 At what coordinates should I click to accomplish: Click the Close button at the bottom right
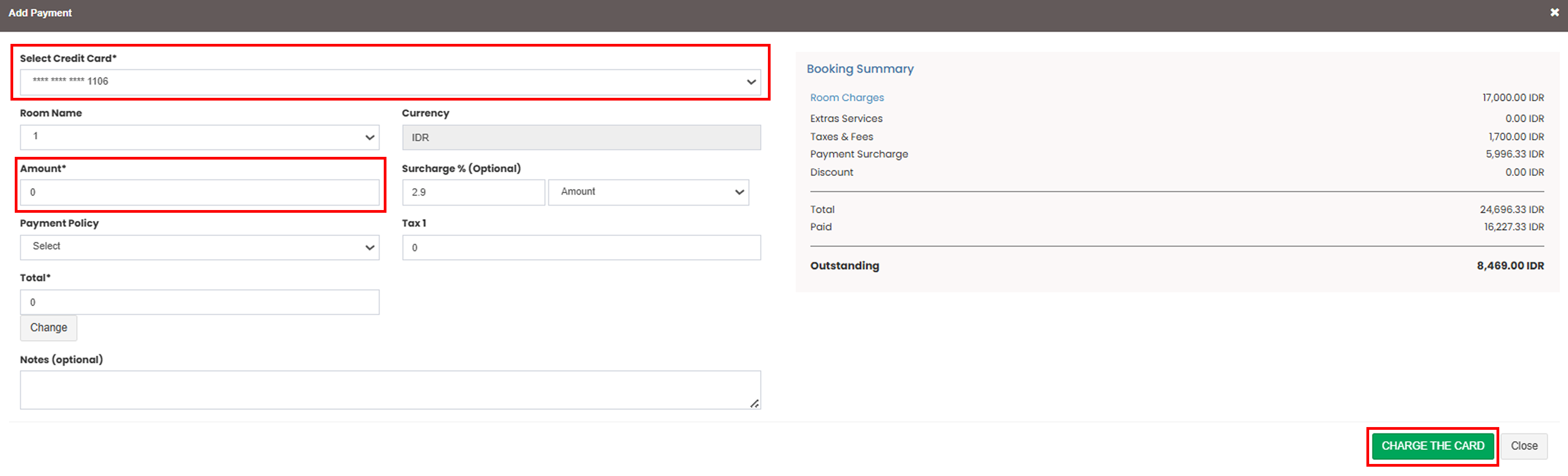tap(1524, 446)
